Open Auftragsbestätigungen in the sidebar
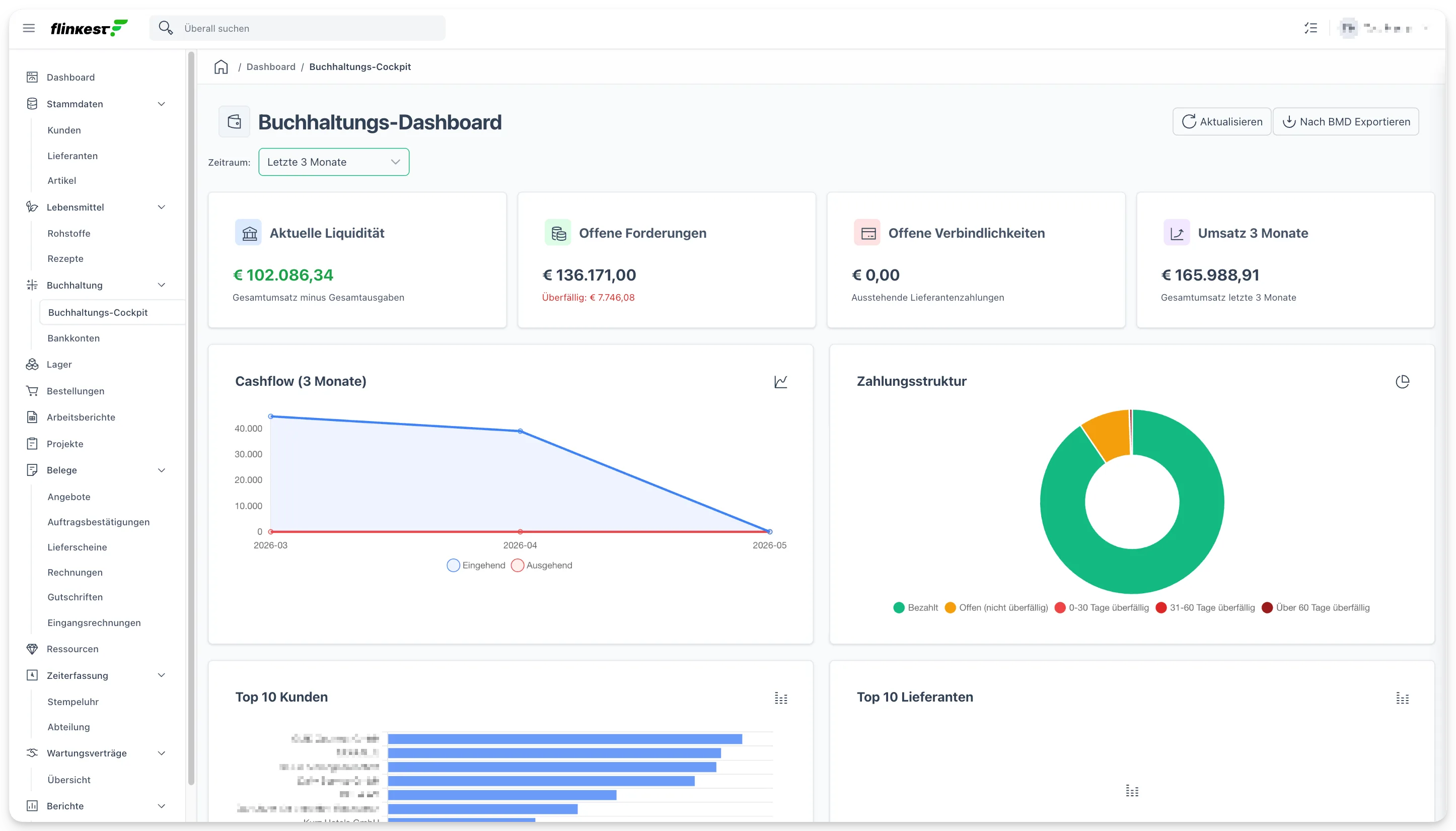 pos(98,522)
